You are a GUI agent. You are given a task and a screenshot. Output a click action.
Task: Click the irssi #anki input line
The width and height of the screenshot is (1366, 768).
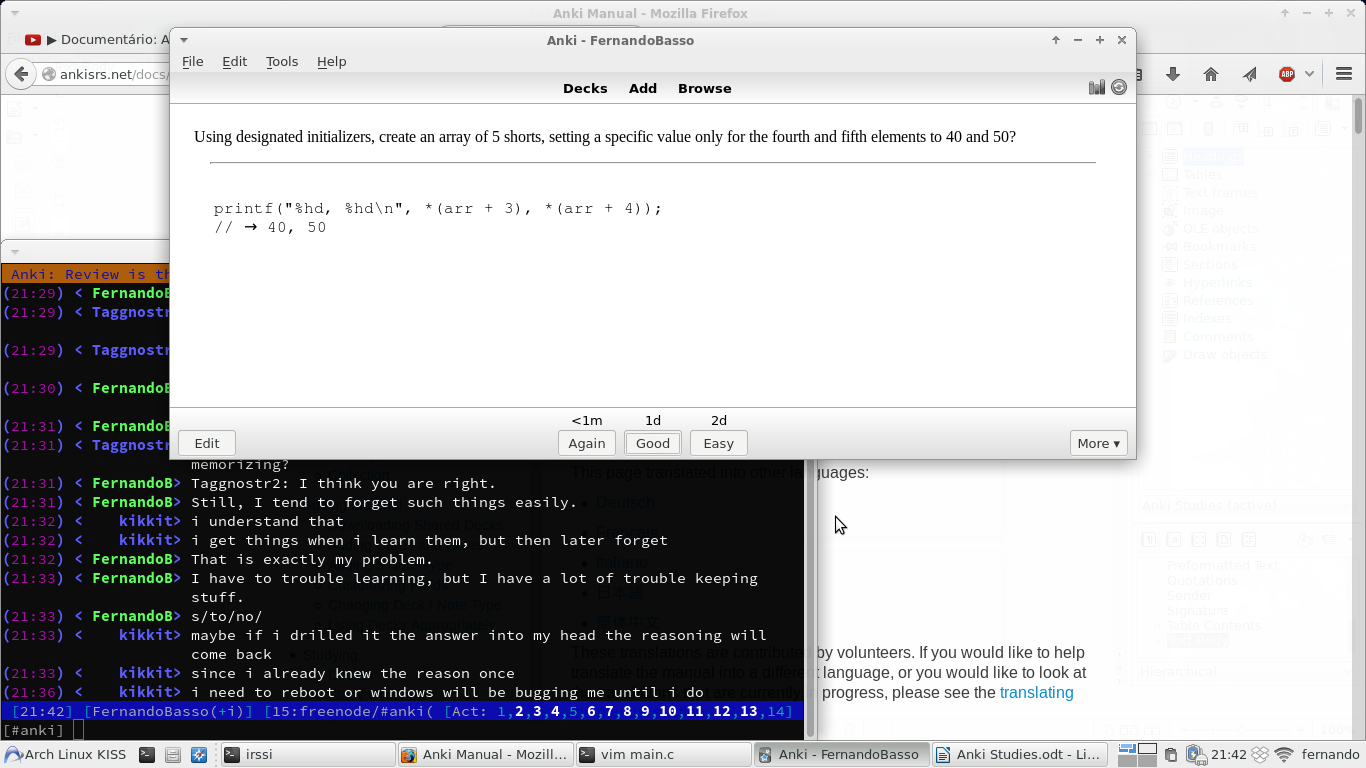click(x=402, y=730)
